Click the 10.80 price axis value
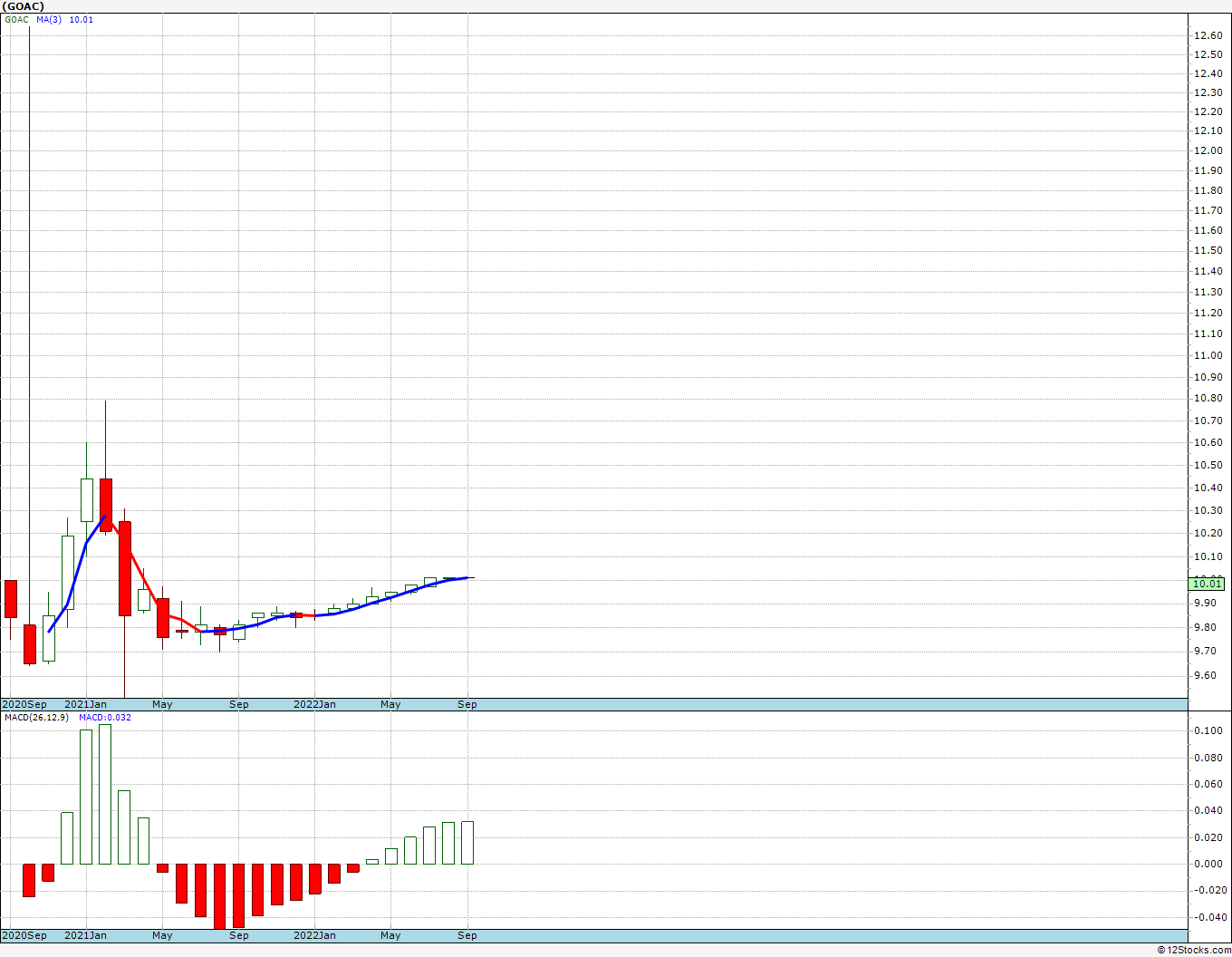 [1208, 398]
